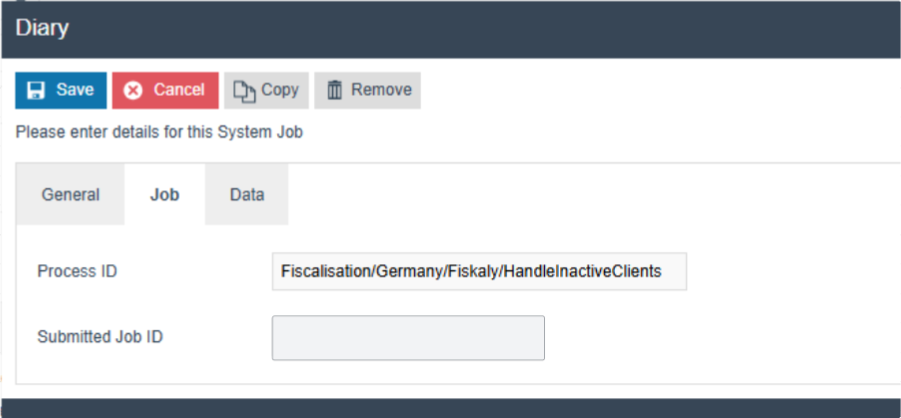Screen dimensions: 901x418
Task: Click the red Cancel X icon
Action: coord(133,90)
